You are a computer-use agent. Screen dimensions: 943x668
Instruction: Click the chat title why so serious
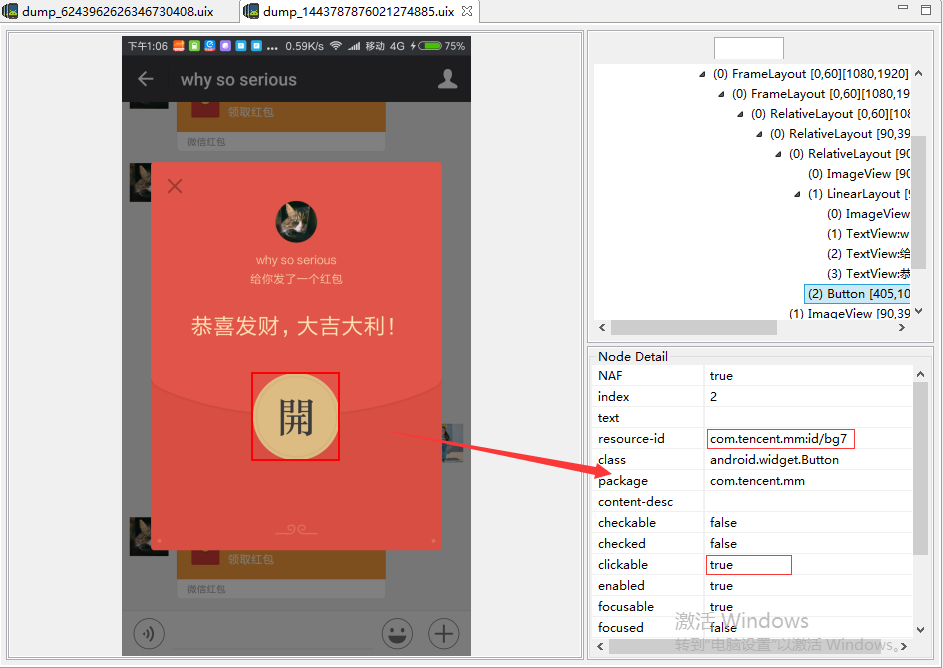pyautogui.click(x=239, y=79)
